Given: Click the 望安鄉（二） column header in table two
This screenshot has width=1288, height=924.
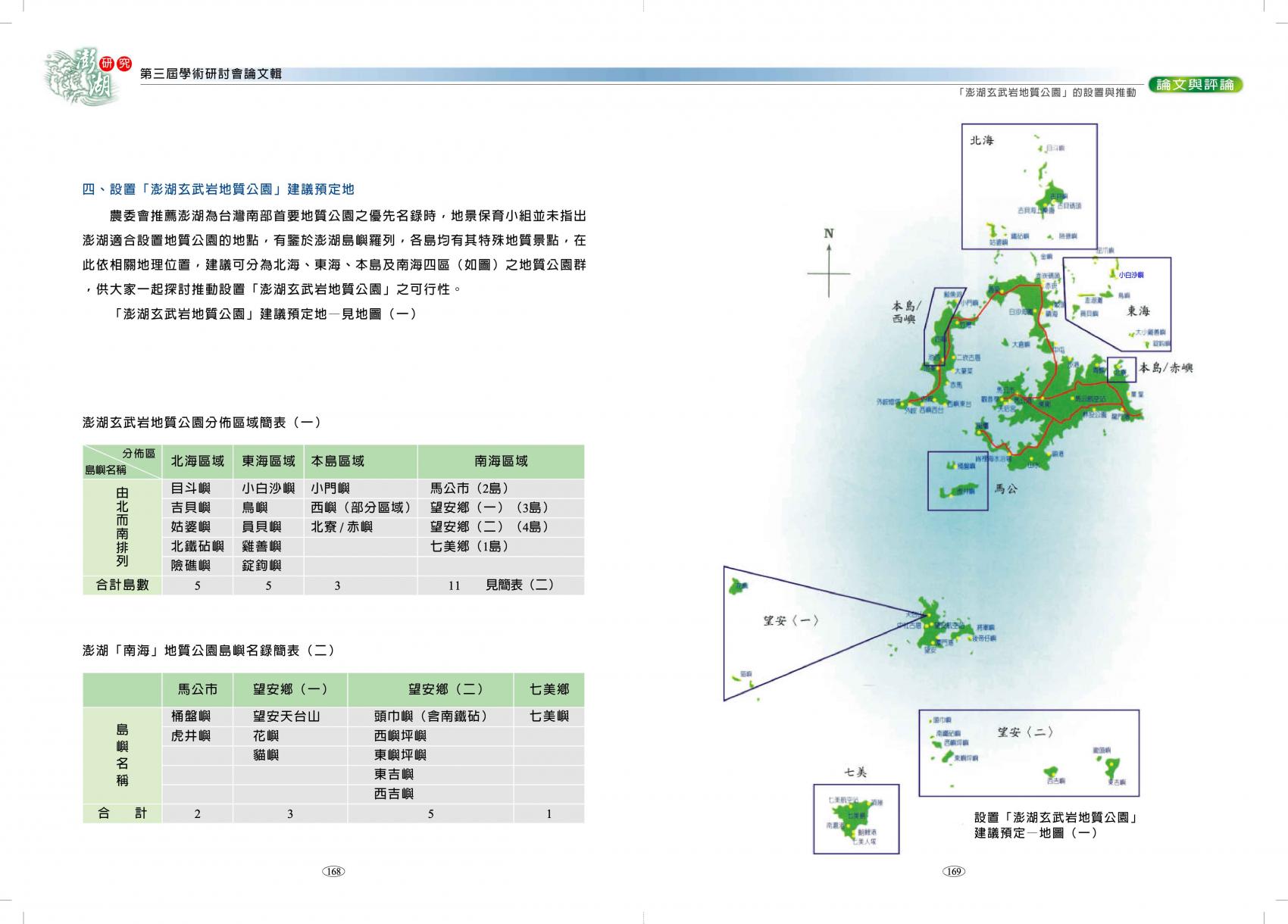Looking at the screenshot, I should click(430, 689).
